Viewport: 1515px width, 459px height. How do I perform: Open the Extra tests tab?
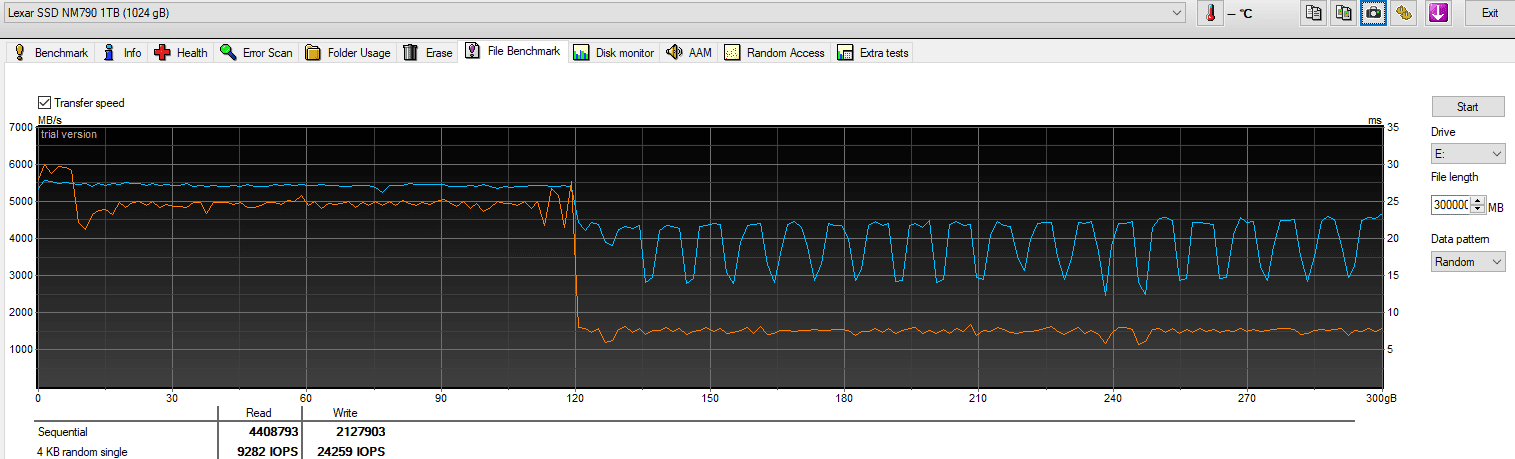pos(873,53)
